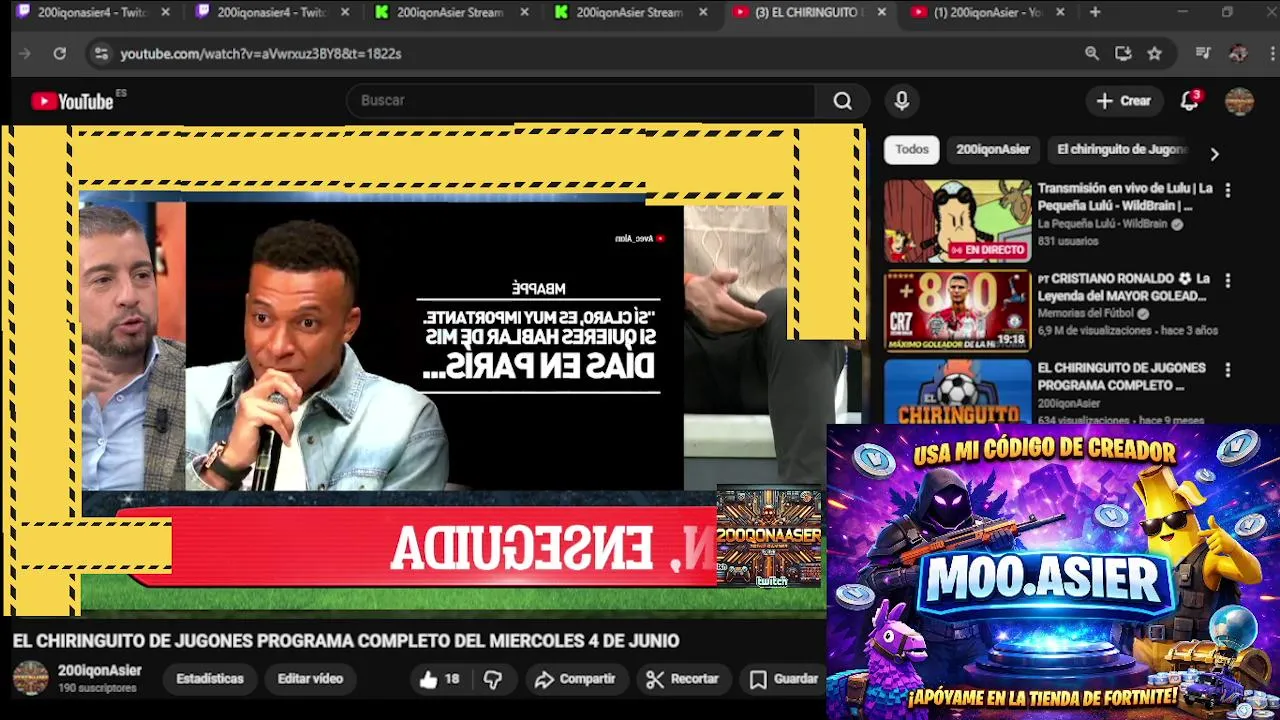This screenshot has width=1280, height=720.
Task: Switch to the second 200iqonasier4 Twitch tab
Action: 272,13
